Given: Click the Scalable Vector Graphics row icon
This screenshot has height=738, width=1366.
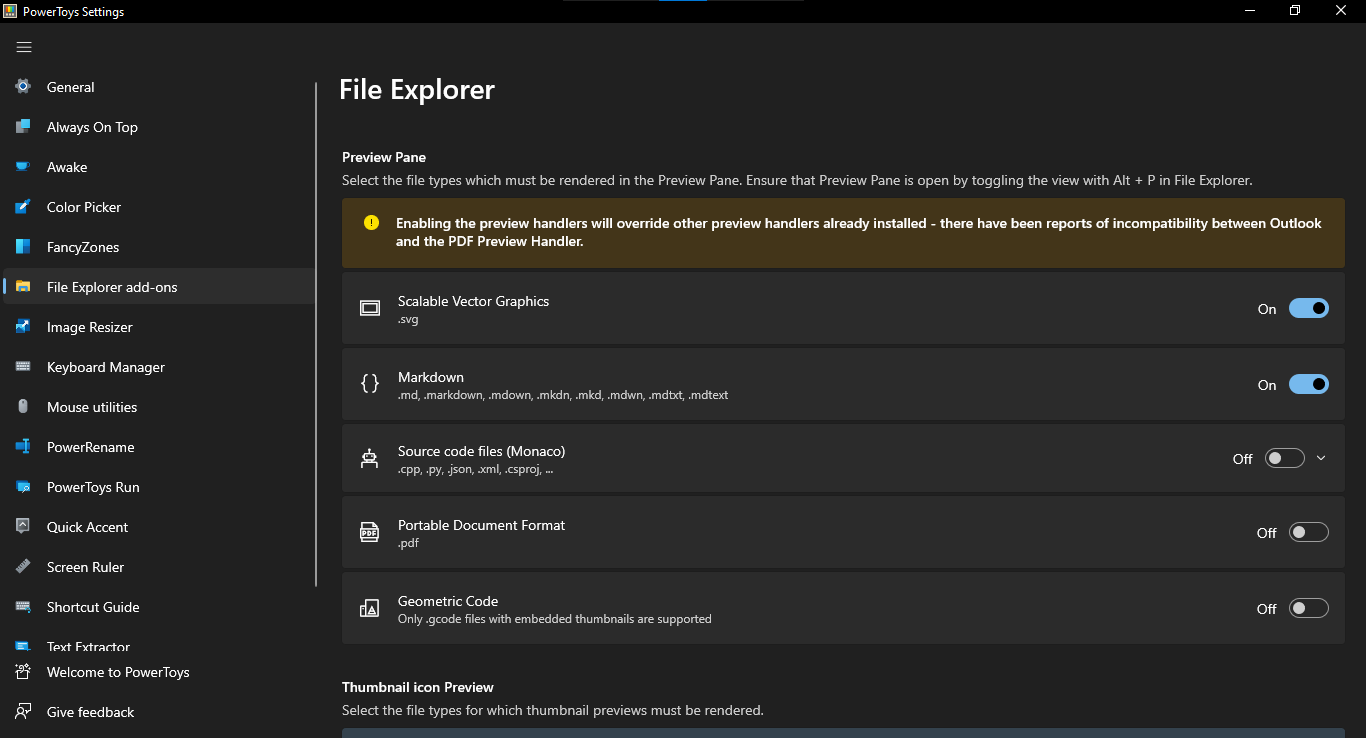Looking at the screenshot, I should (370, 308).
